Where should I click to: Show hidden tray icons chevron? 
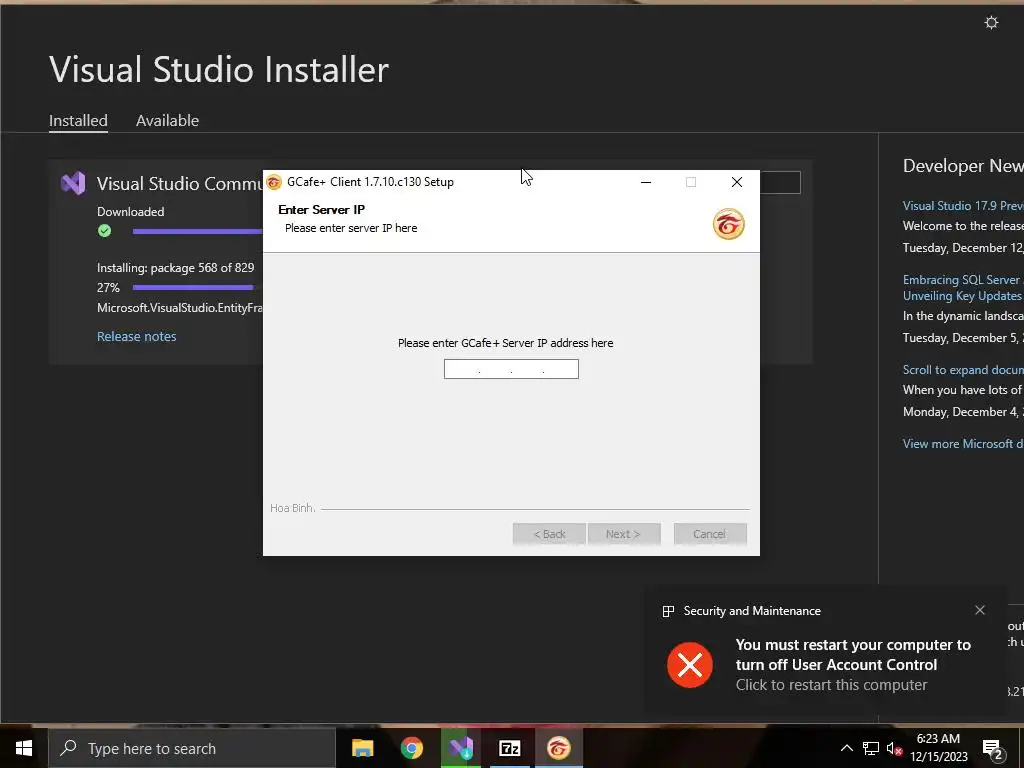click(x=846, y=748)
